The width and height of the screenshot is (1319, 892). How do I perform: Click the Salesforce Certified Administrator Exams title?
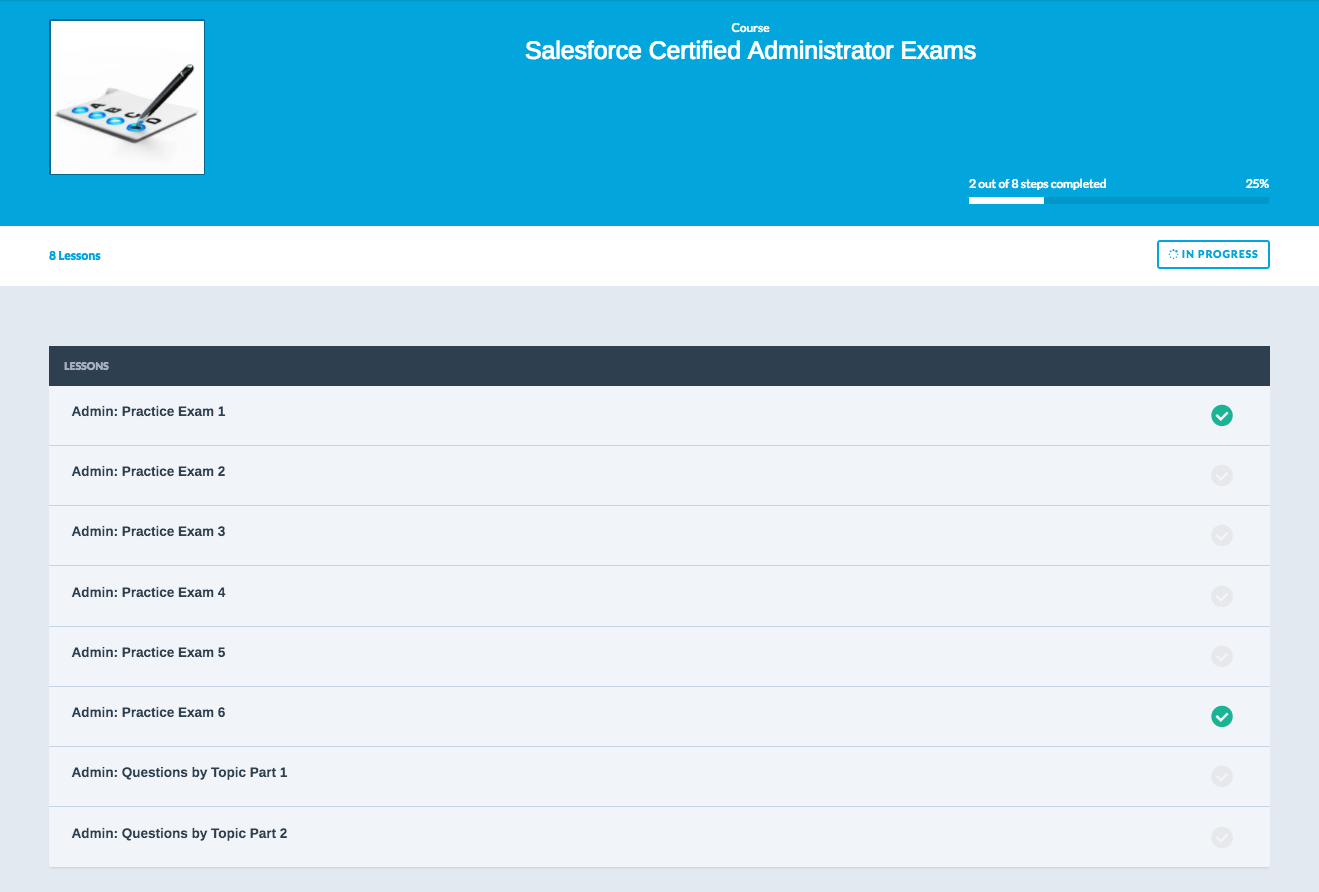click(750, 51)
